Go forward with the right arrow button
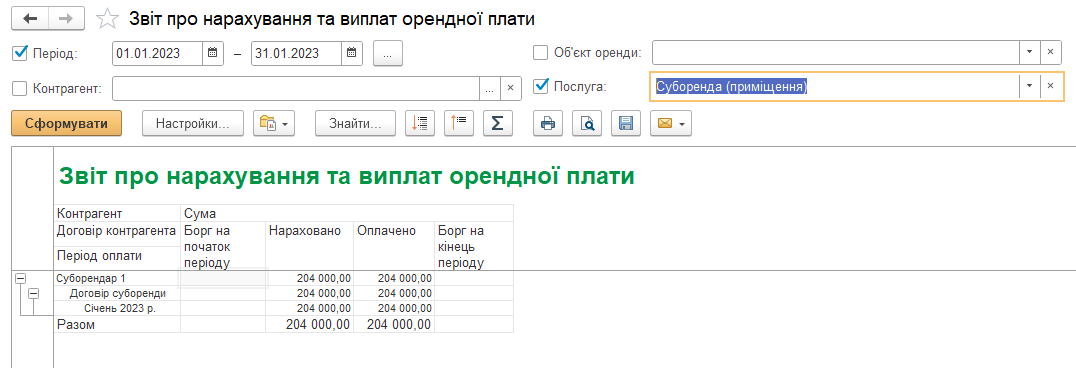The height and width of the screenshot is (368, 1076). [x=67, y=19]
